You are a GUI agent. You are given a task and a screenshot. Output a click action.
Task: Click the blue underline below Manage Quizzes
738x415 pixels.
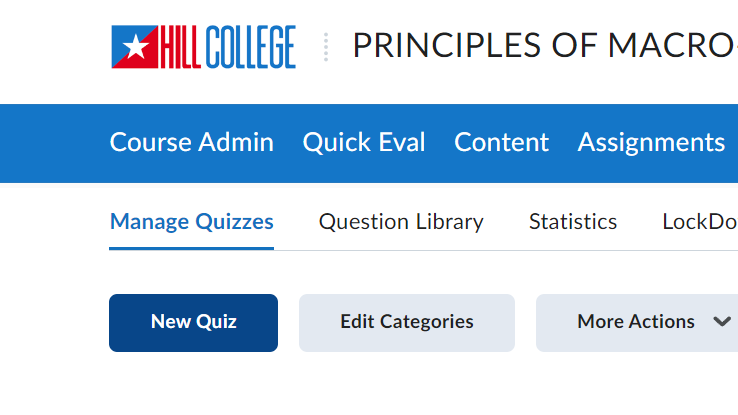point(192,248)
